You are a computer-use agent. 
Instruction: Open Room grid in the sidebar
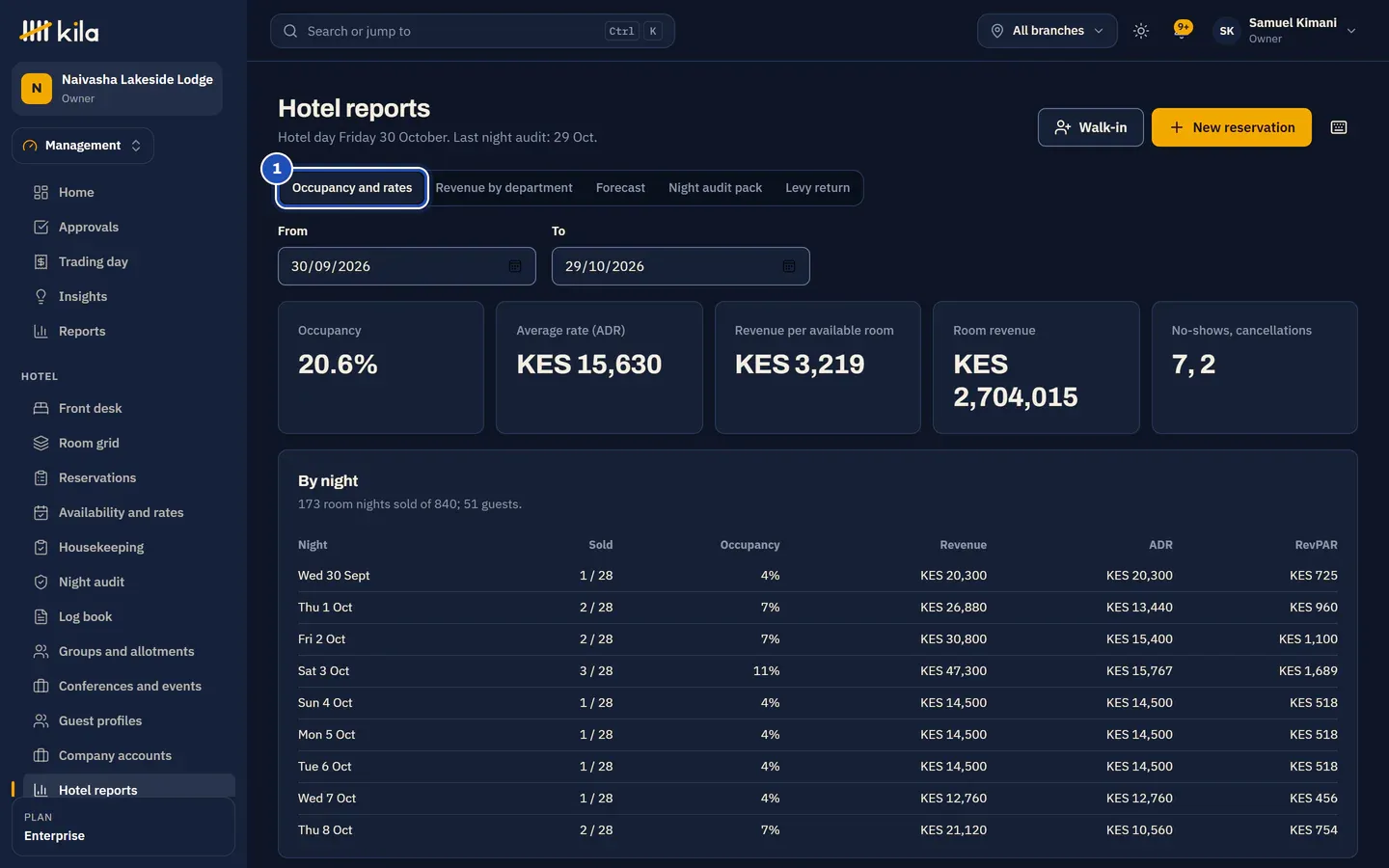coord(129,443)
